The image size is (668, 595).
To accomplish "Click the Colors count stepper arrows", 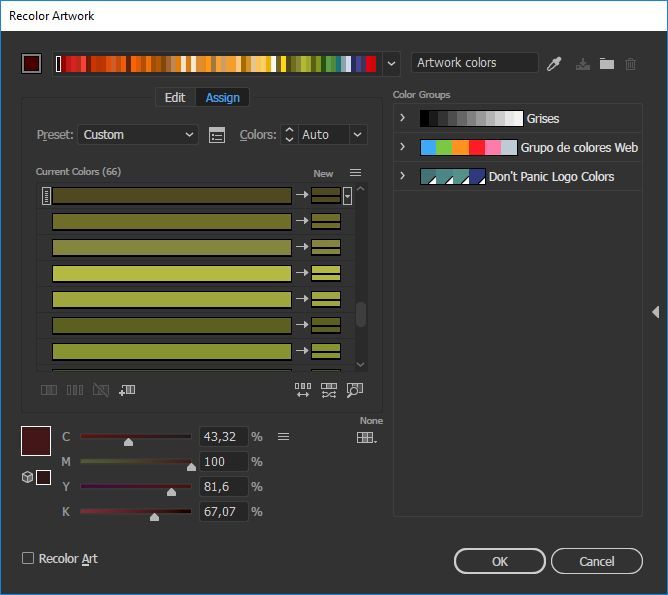I will point(289,135).
